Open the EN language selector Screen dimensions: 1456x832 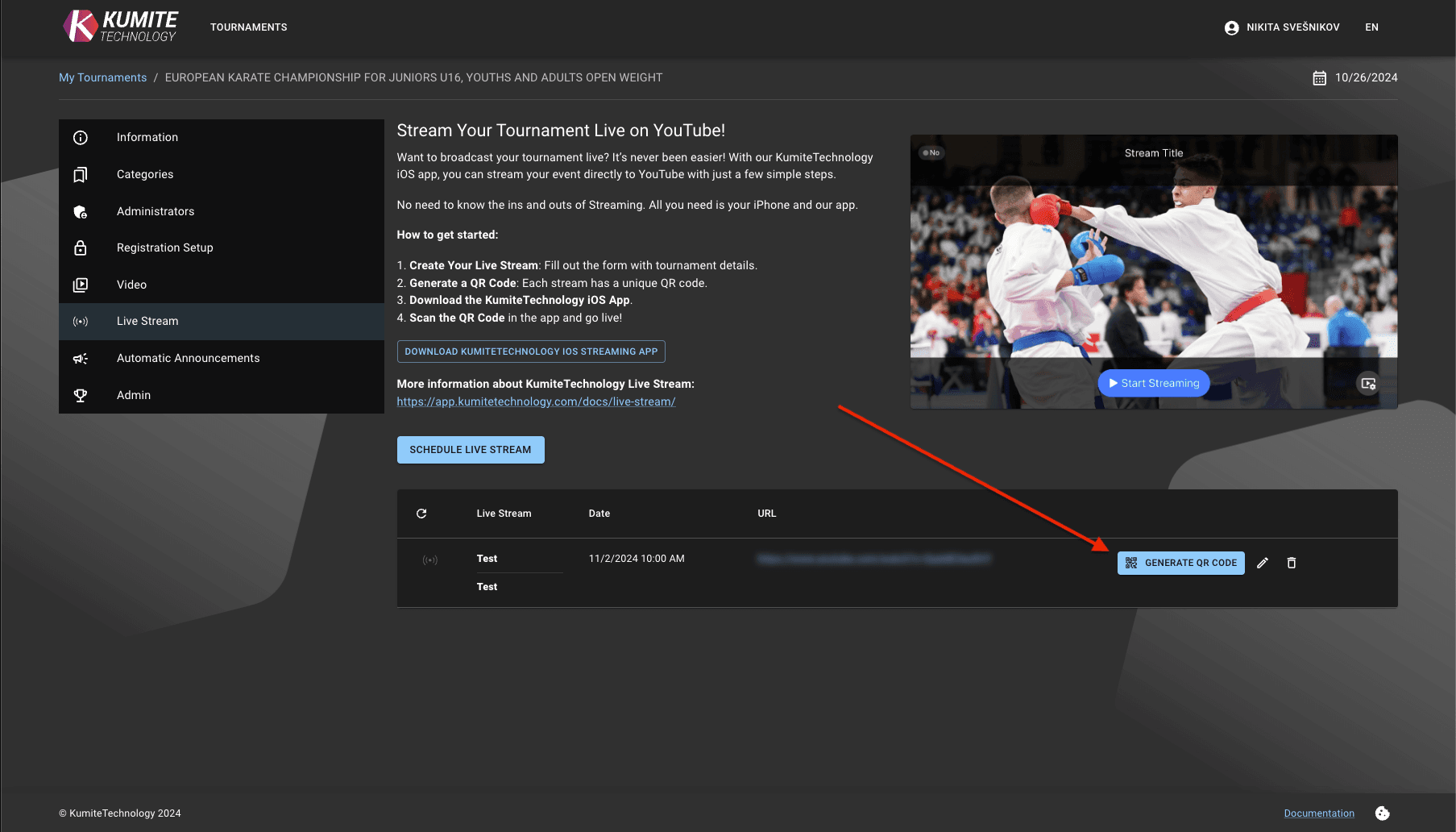point(1371,27)
